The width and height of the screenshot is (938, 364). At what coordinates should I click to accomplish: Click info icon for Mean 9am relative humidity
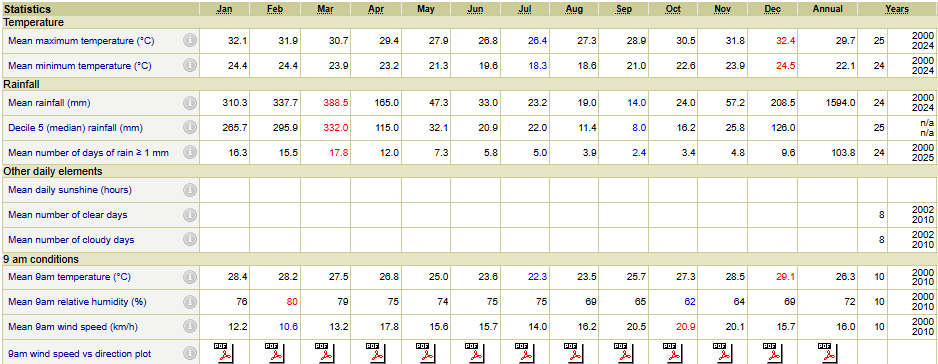pyautogui.click(x=190, y=302)
